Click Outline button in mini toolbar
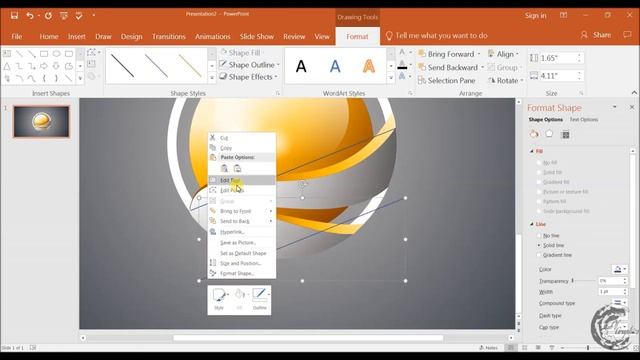This screenshot has height=360, width=640. pyautogui.click(x=260, y=299)
